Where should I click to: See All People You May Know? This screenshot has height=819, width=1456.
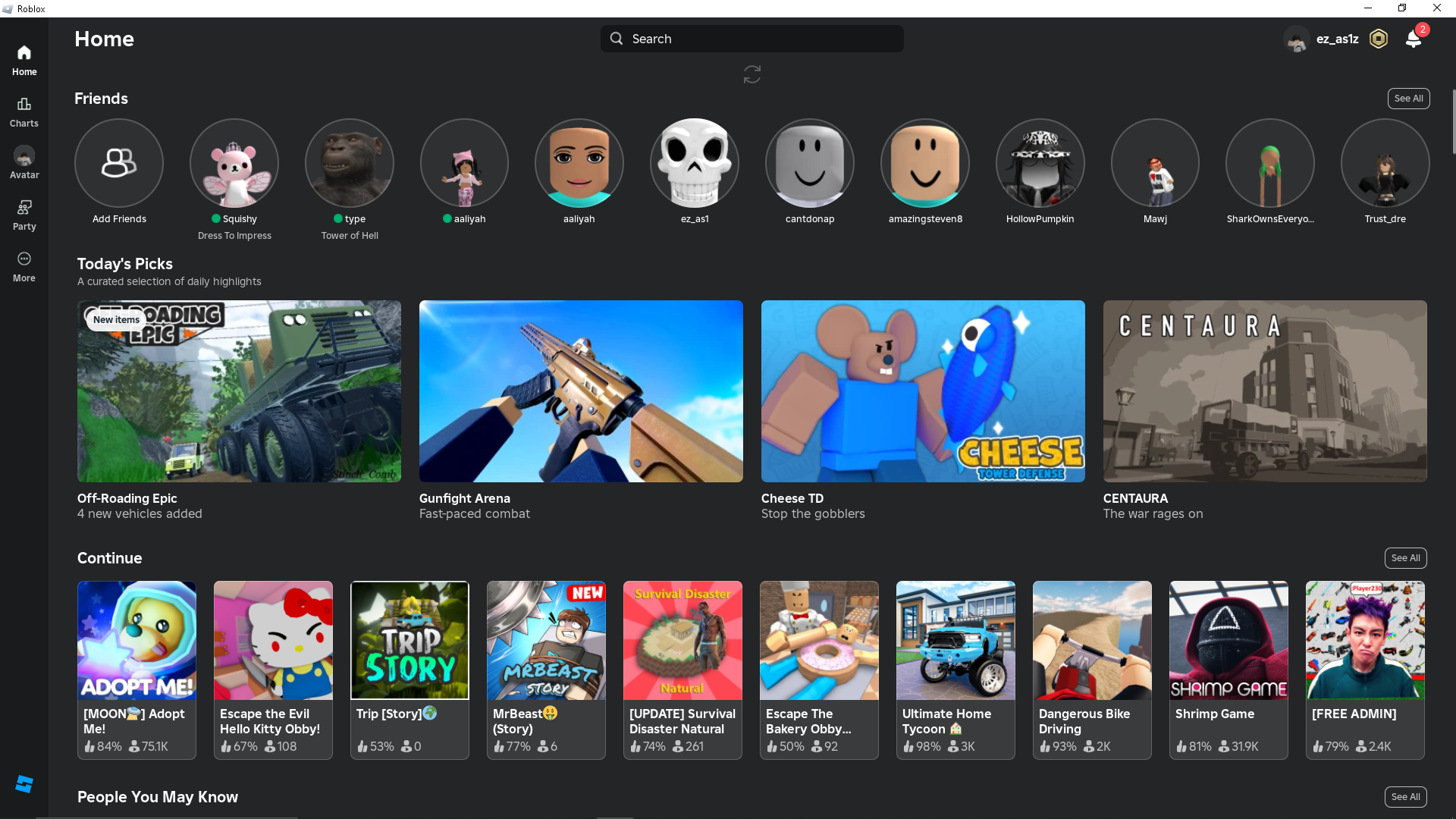[1406, 797]
